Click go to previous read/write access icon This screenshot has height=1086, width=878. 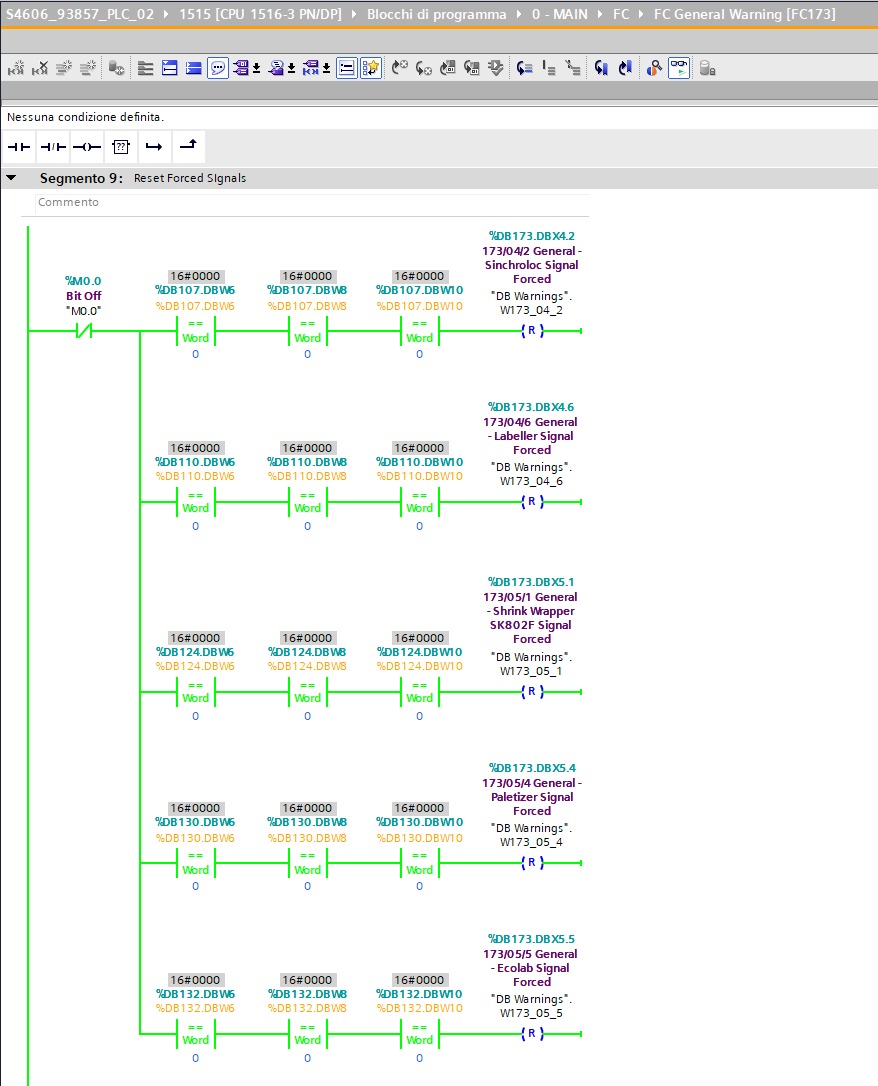[x=448, y=68]
